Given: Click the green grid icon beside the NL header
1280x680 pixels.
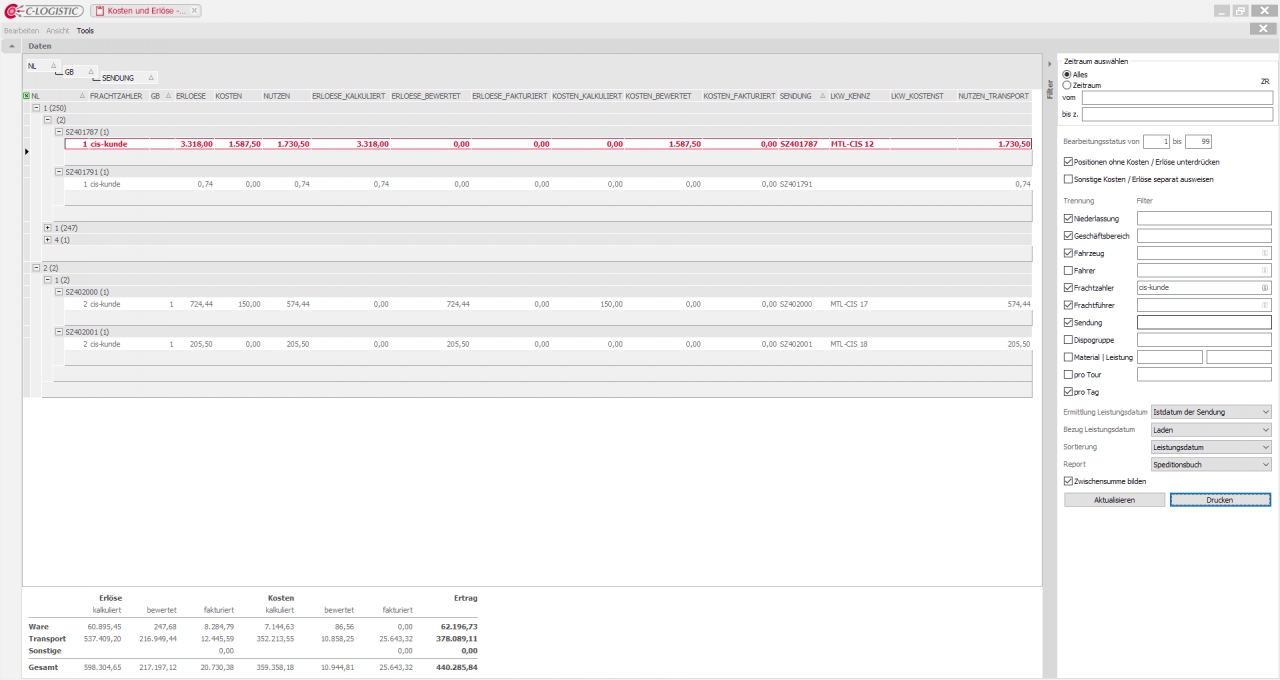Looking at the screenshot, I should click(26, 96).
